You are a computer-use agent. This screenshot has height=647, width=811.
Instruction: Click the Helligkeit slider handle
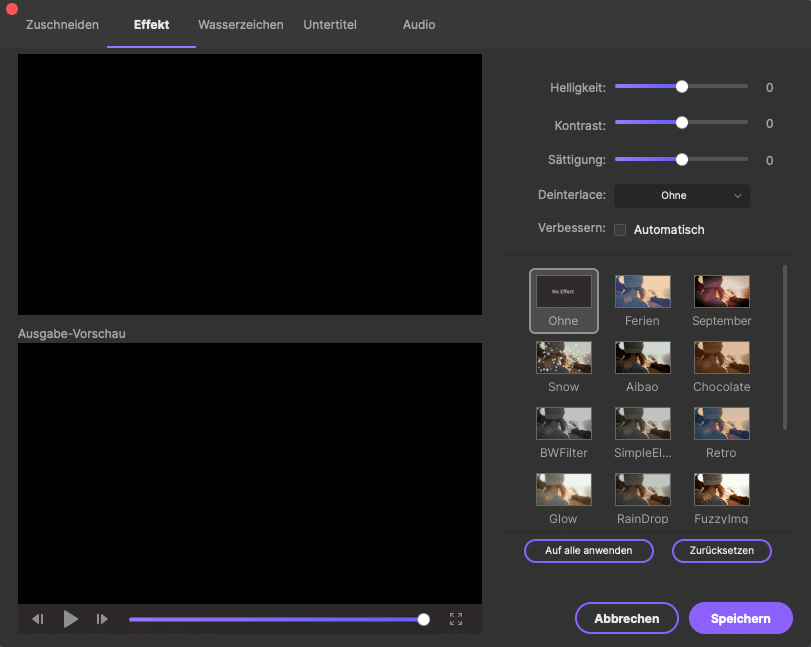682,87
